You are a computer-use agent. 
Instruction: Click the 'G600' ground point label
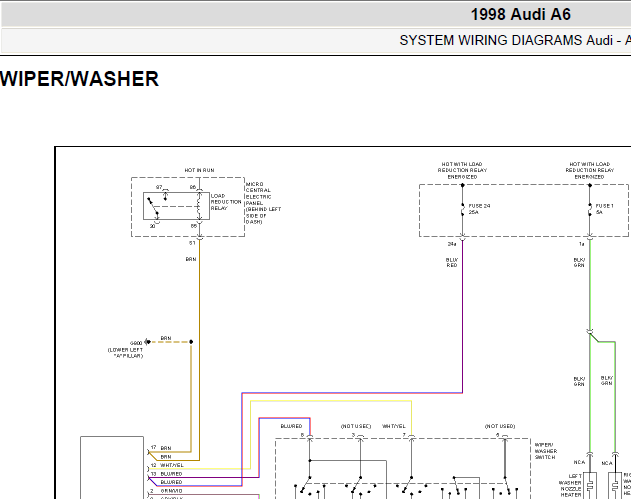pos(136,343)
